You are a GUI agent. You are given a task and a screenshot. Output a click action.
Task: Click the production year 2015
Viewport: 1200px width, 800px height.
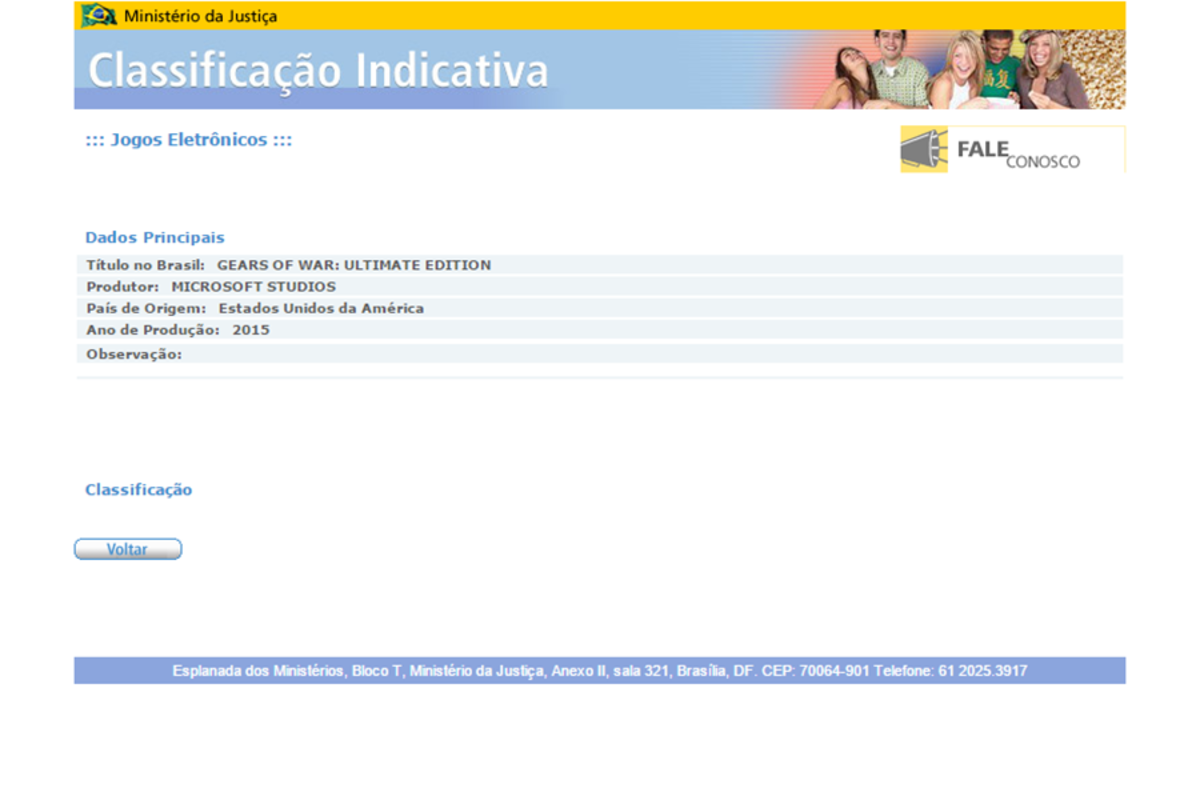(x=251, y=330)
